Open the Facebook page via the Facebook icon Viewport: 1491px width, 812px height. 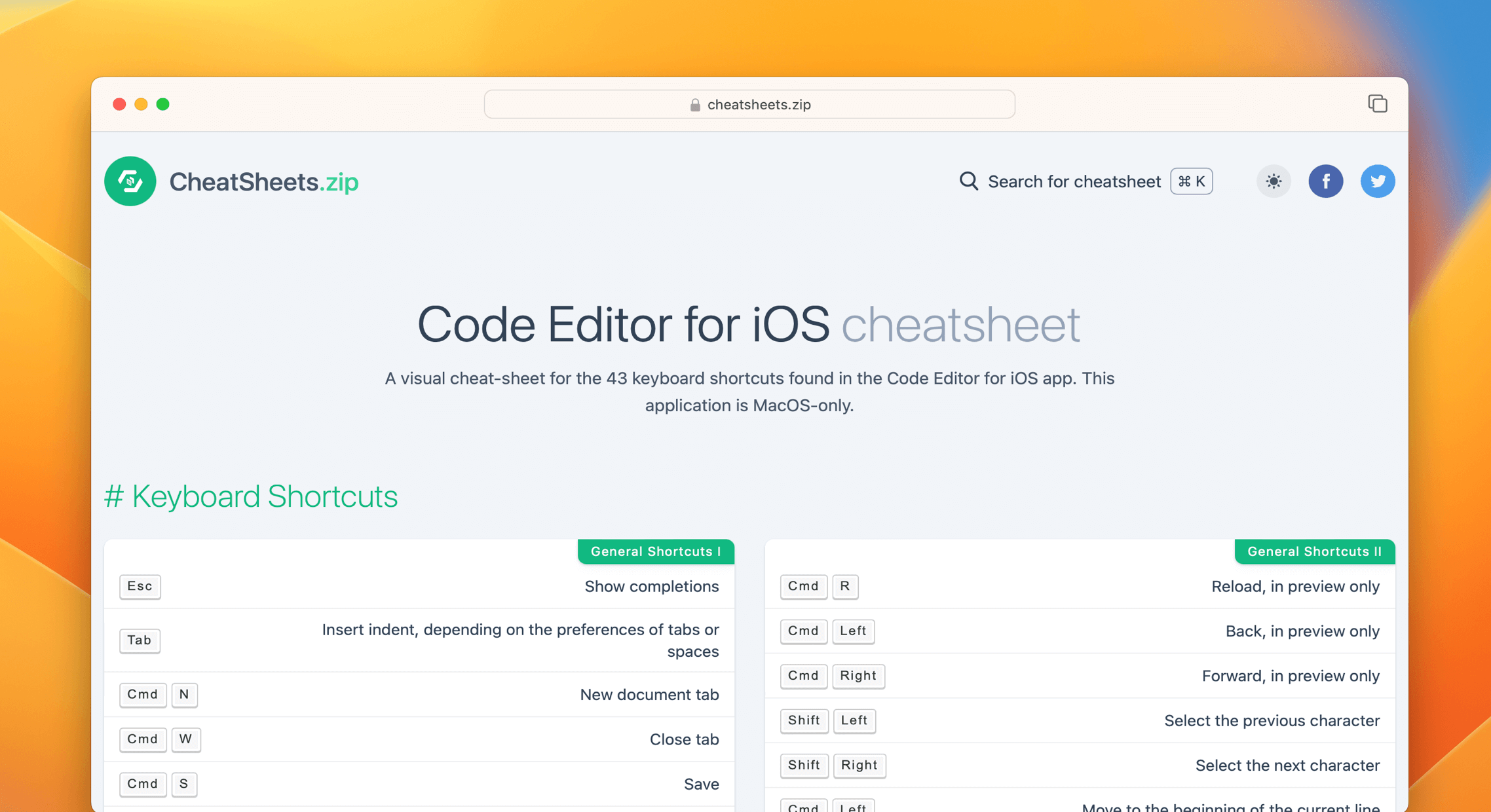[x=1326, y=181]
